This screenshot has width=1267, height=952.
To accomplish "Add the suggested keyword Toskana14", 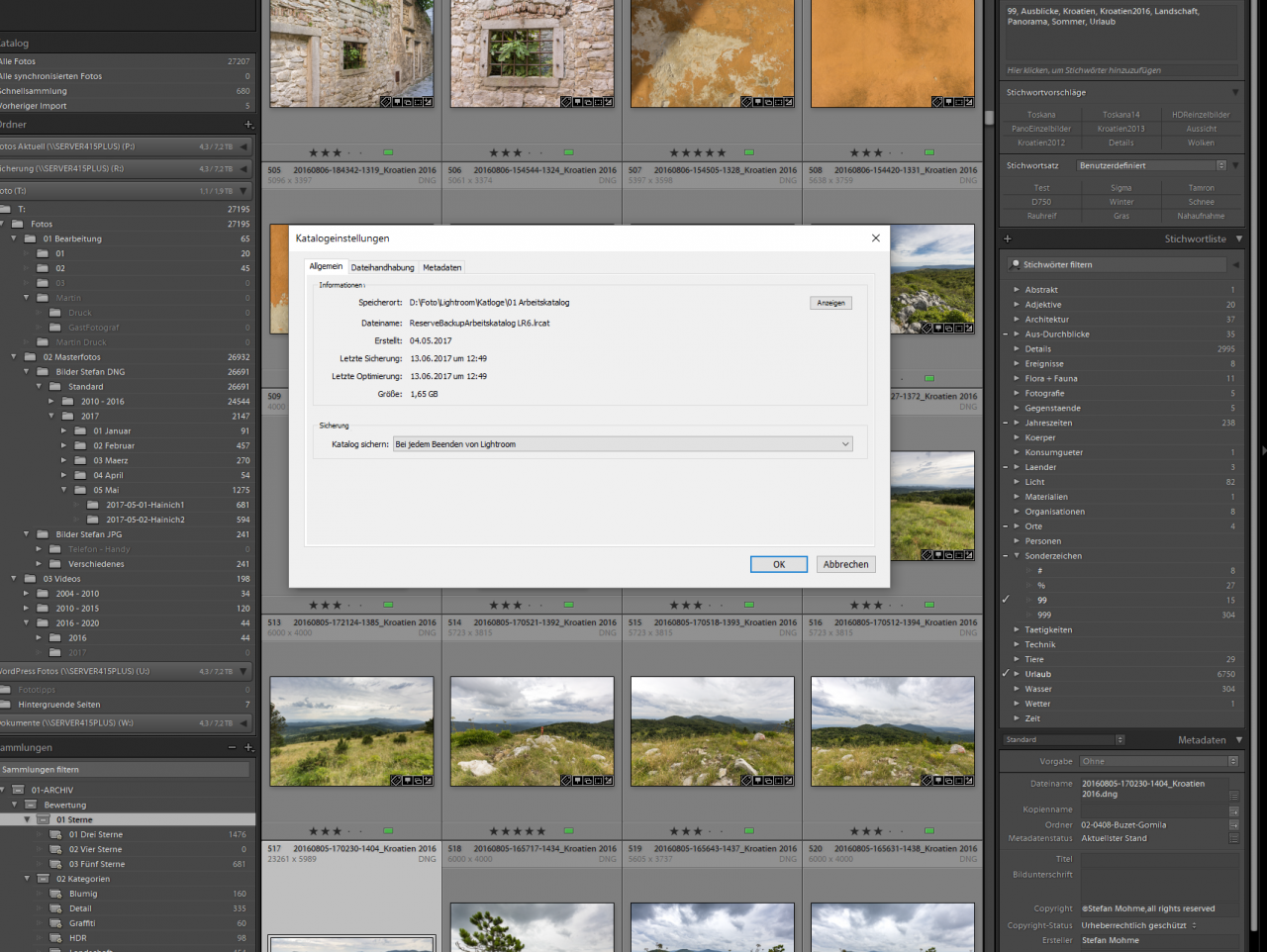I will [x=1121, y=115].
